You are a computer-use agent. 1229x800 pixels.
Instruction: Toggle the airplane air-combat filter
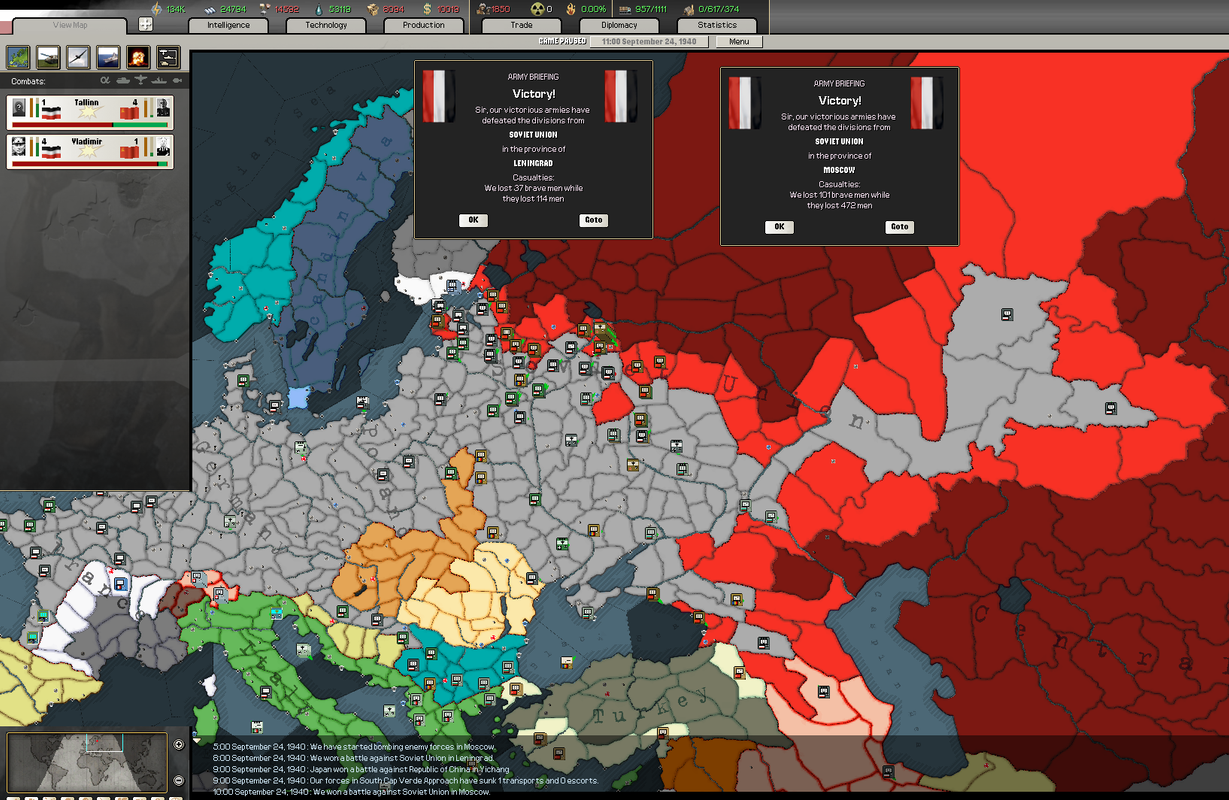click(x=139, y=81)
